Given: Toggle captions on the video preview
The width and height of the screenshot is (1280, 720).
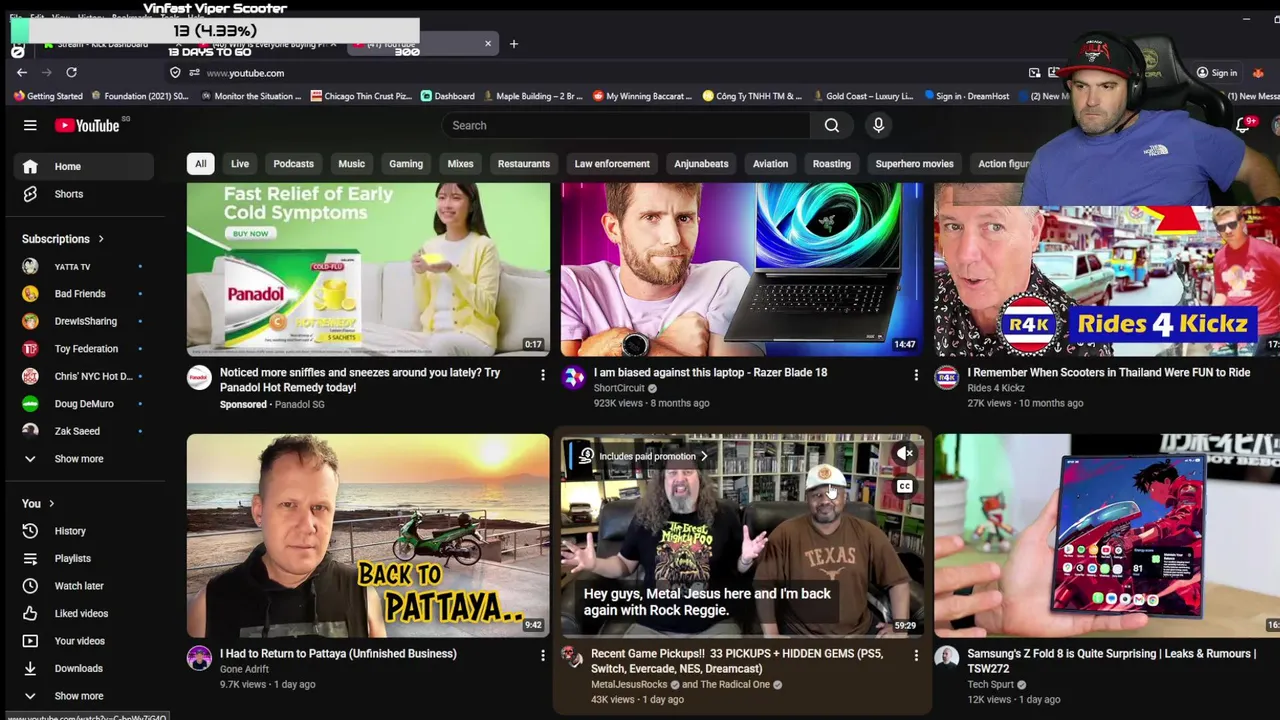Looking at the screenshot, I should click(x=905, y=486).
